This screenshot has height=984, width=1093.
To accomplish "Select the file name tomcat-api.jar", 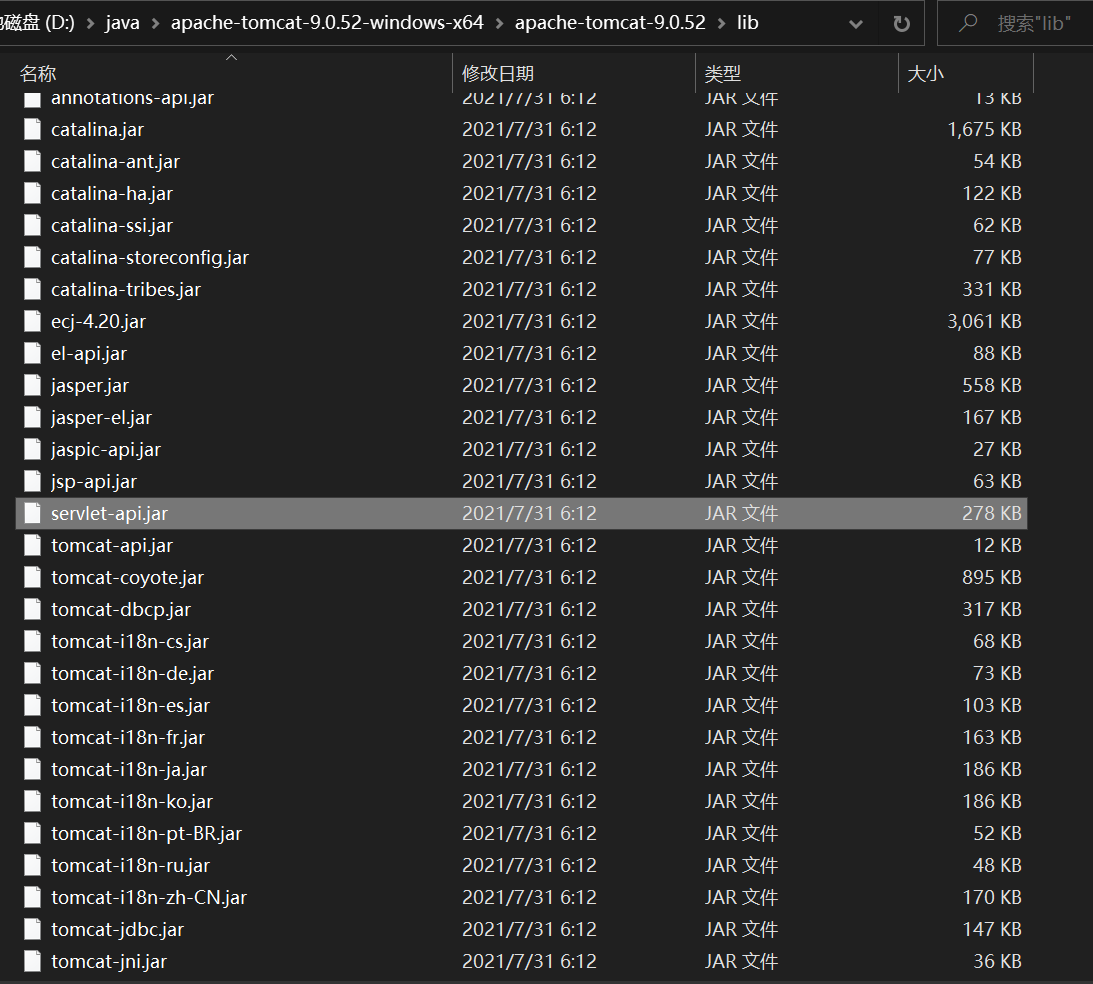I will (112, 546).
